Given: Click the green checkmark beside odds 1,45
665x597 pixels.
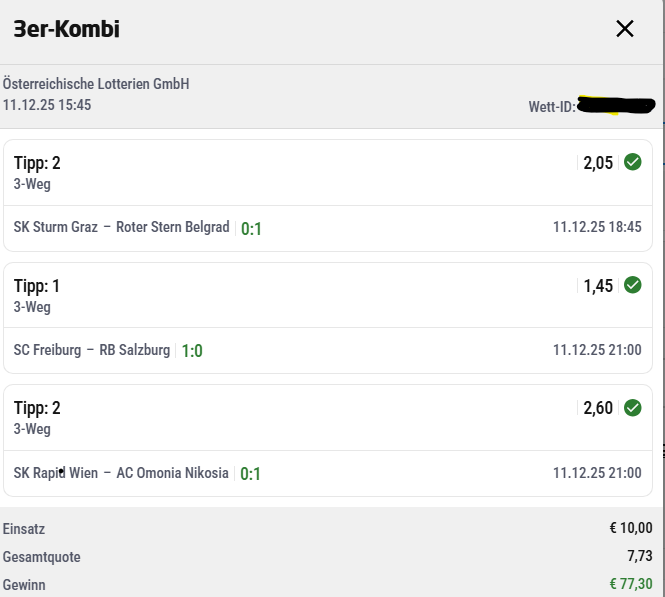Looking at the screenshot, I should coord(632,285).
